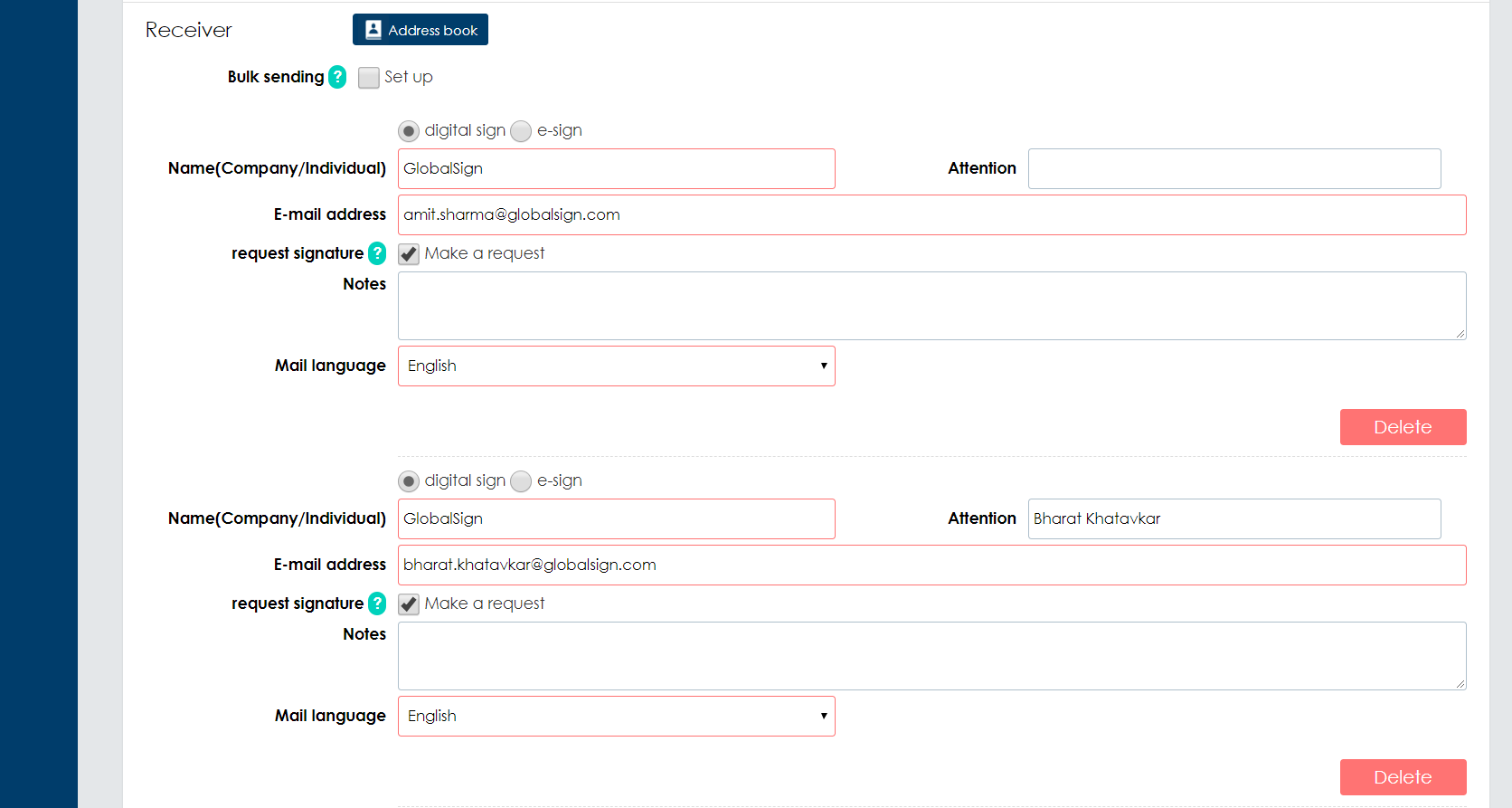Click the Bulk sending help icon
This screenshot has width=1512, height=808.
(337, 77)
